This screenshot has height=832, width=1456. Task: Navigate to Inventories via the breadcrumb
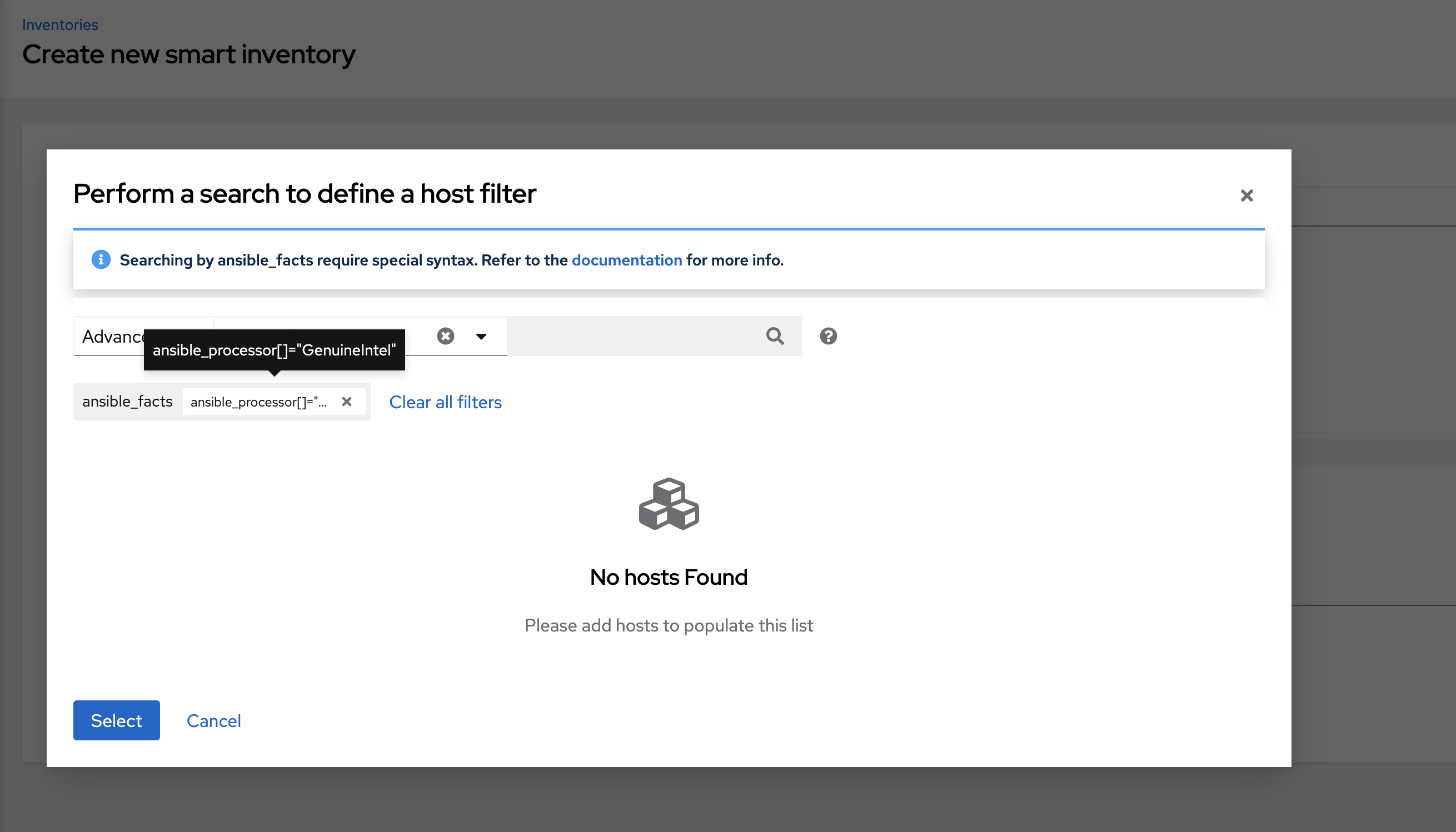tap(60, 24)
